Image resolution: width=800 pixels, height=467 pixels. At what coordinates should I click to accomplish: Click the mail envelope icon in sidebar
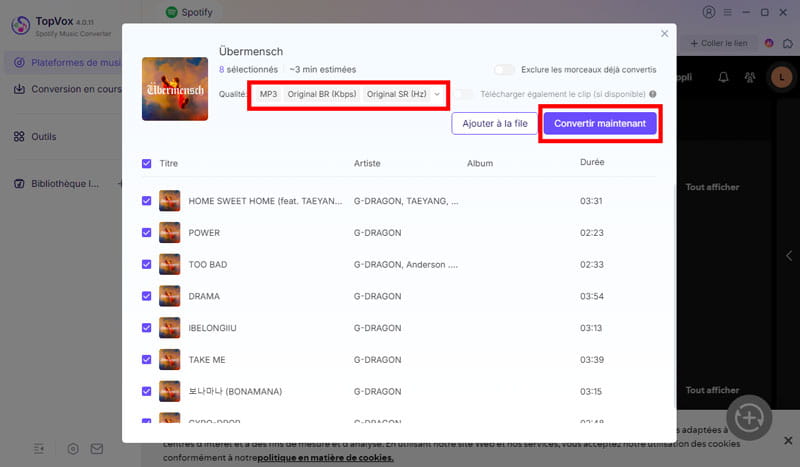(96, 449)
